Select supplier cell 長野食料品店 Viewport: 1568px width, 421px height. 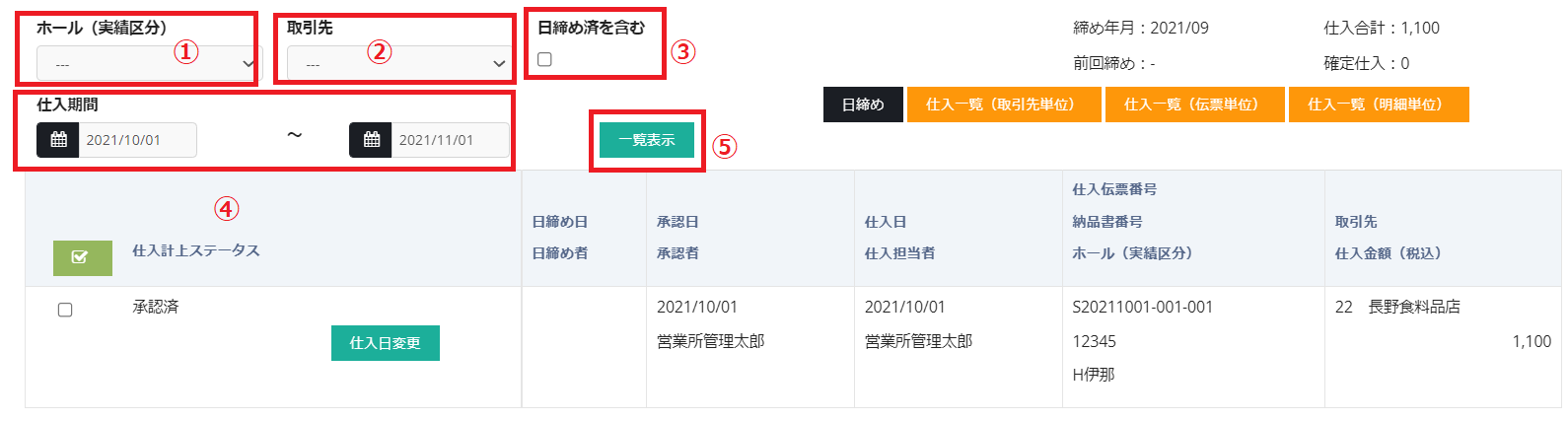tap(1413, 308)
